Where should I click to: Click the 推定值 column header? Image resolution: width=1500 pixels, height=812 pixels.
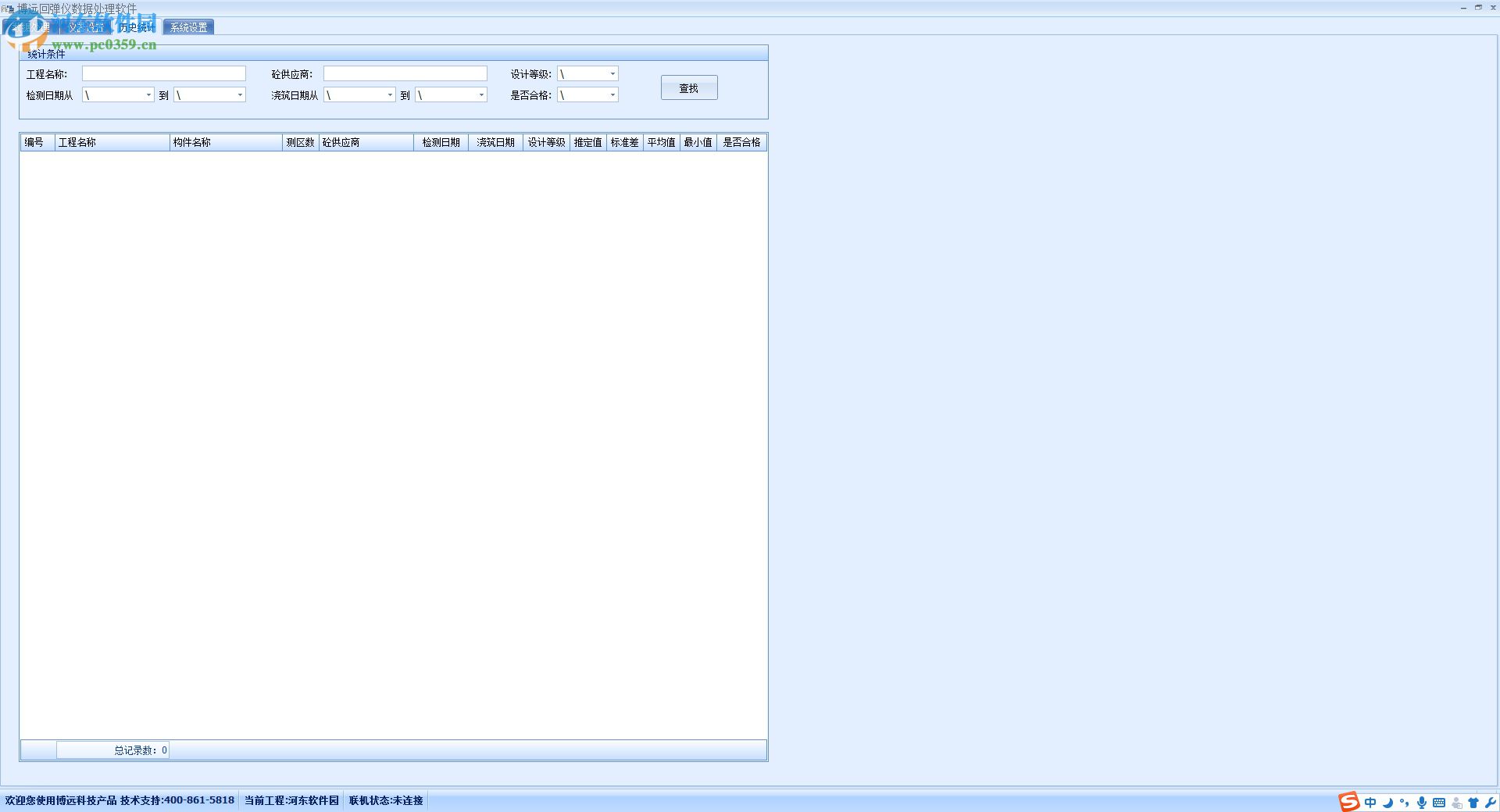(587, 142)
